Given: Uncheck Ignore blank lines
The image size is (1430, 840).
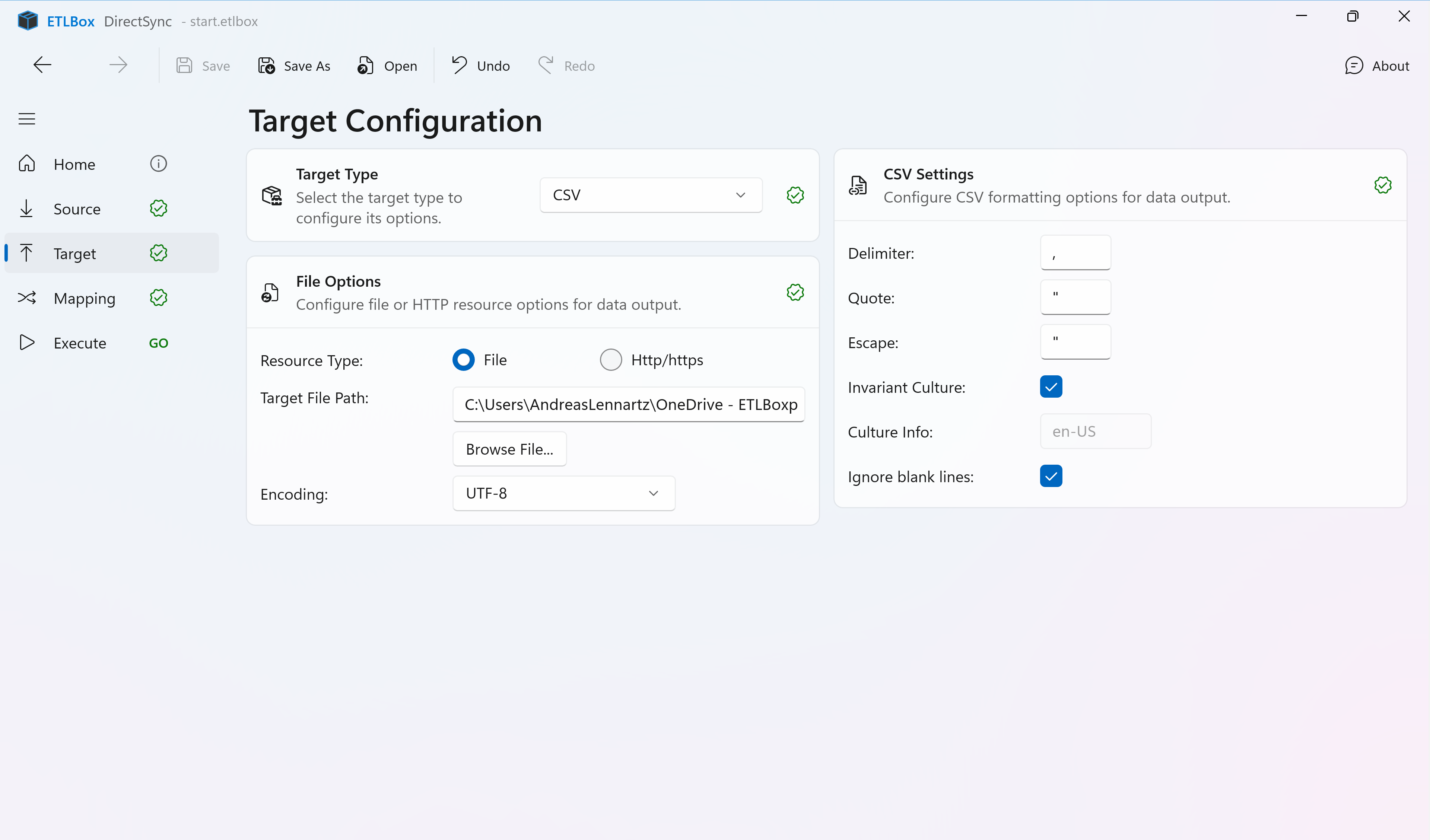Looking at the screenshot, I should tap(1051, 475).
